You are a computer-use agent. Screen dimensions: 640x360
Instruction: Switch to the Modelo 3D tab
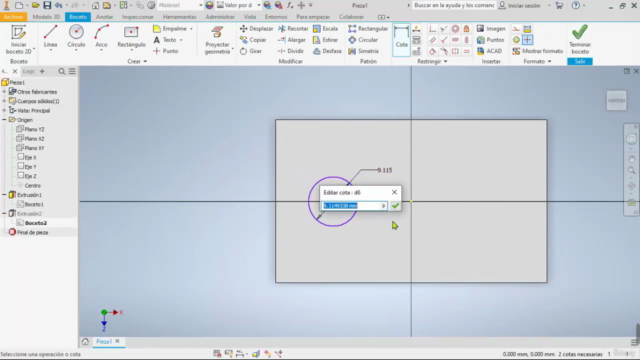tap(46, 17)
